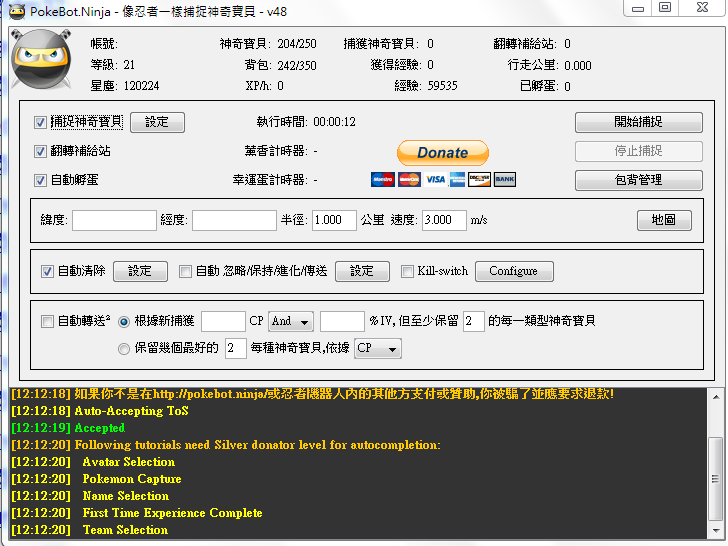This screenshot has width=728, height=546.
Task: Click the BANK payment icon
Action: tap(505, 179)
